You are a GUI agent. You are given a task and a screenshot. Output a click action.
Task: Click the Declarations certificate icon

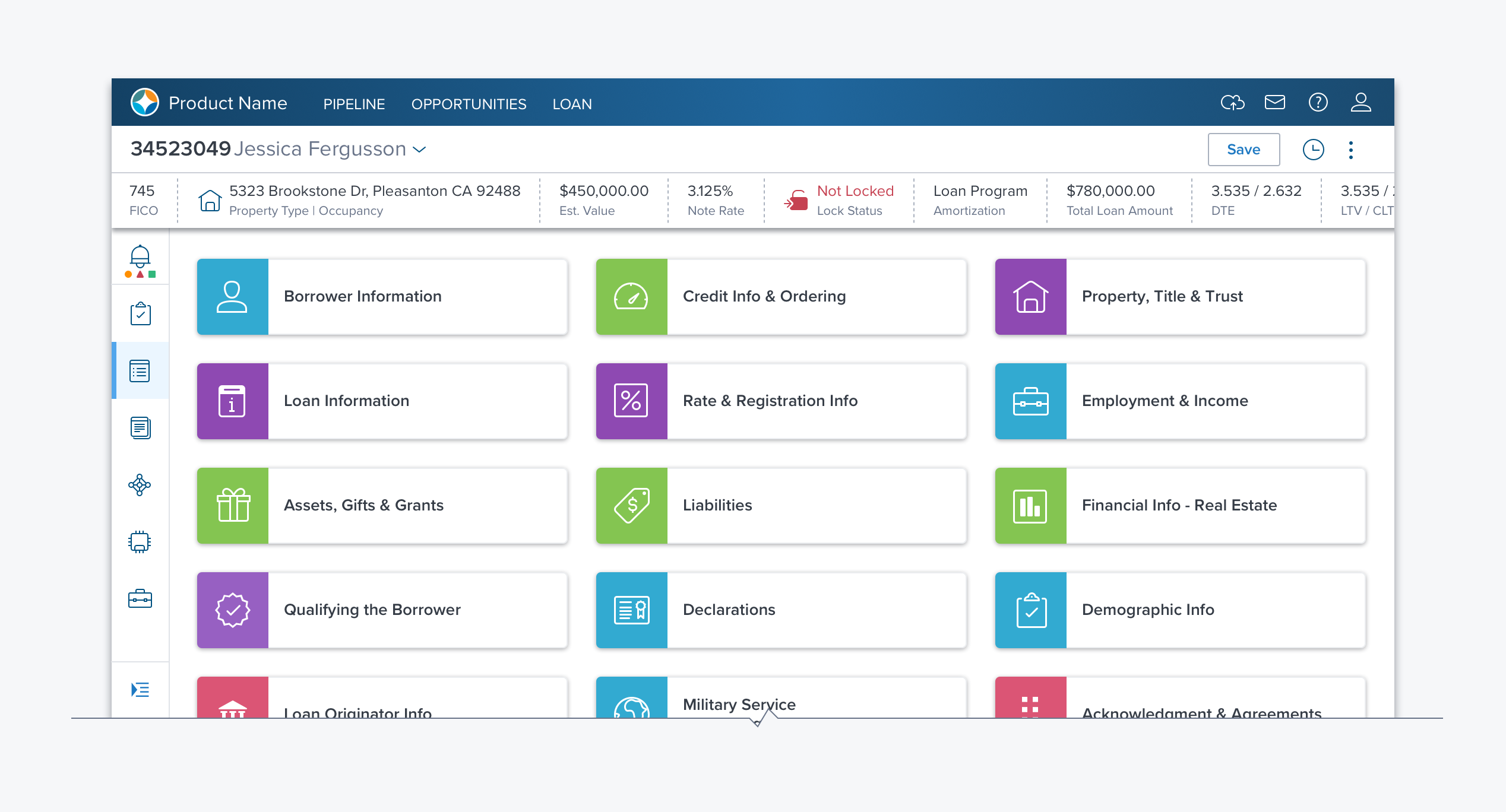(x=631, y=610)
